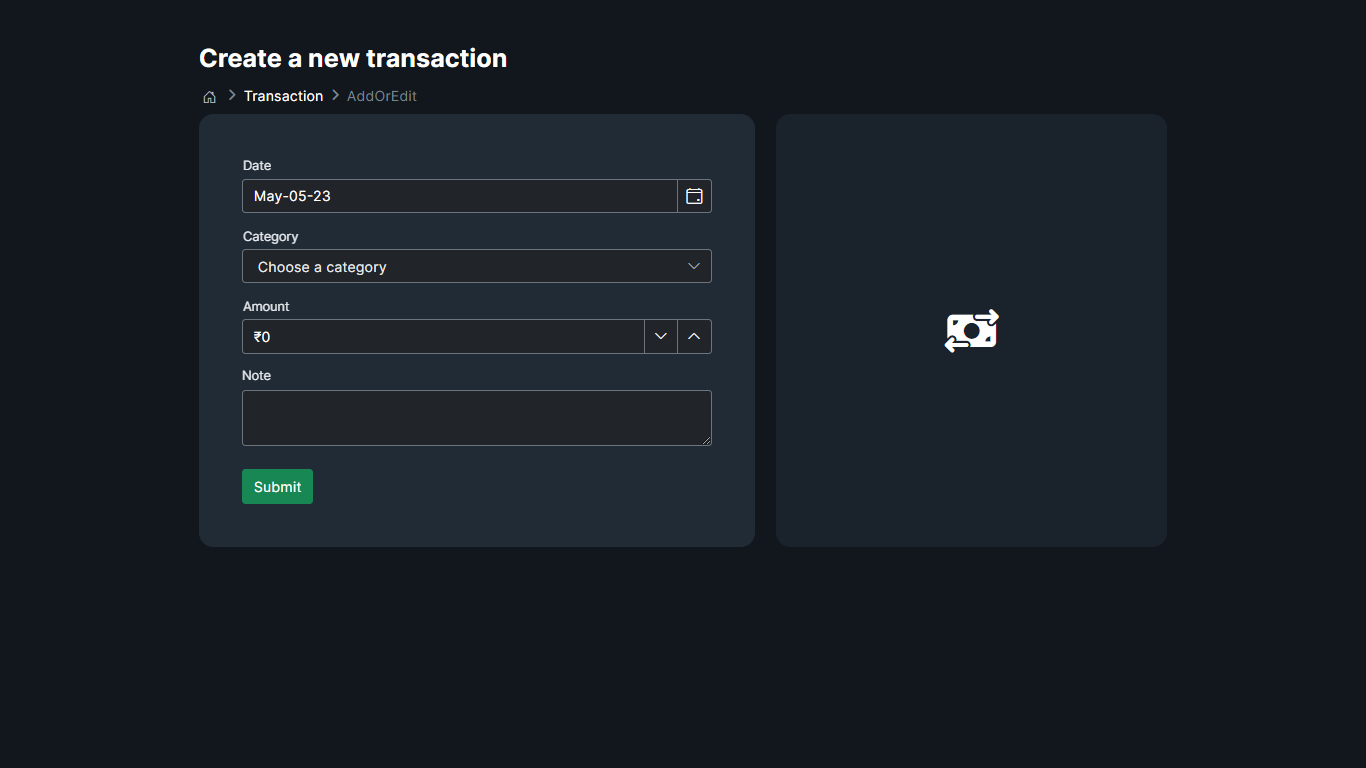This screenshot has height=768, width=1366.
Task: Select the calendar icon beside the date field
Action: tap(694, 196)
